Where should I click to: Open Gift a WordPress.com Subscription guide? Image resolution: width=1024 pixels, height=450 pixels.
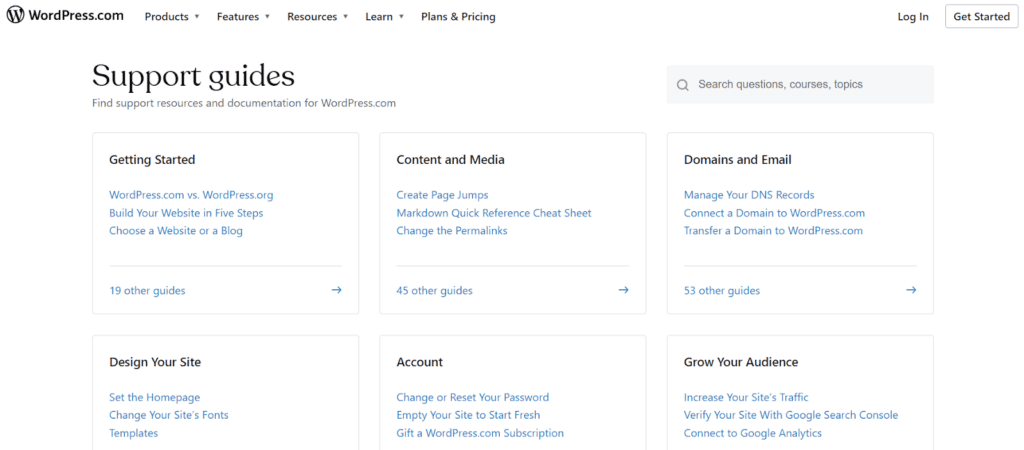coord(480,433)
